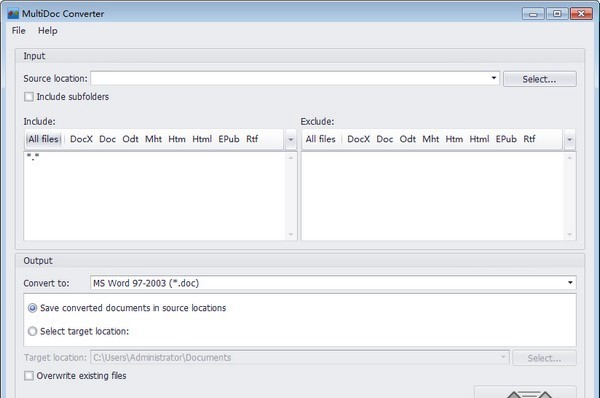Choose the Select target location radio button
Viewport: 600px width, 398px height.
tap(33, 331)
